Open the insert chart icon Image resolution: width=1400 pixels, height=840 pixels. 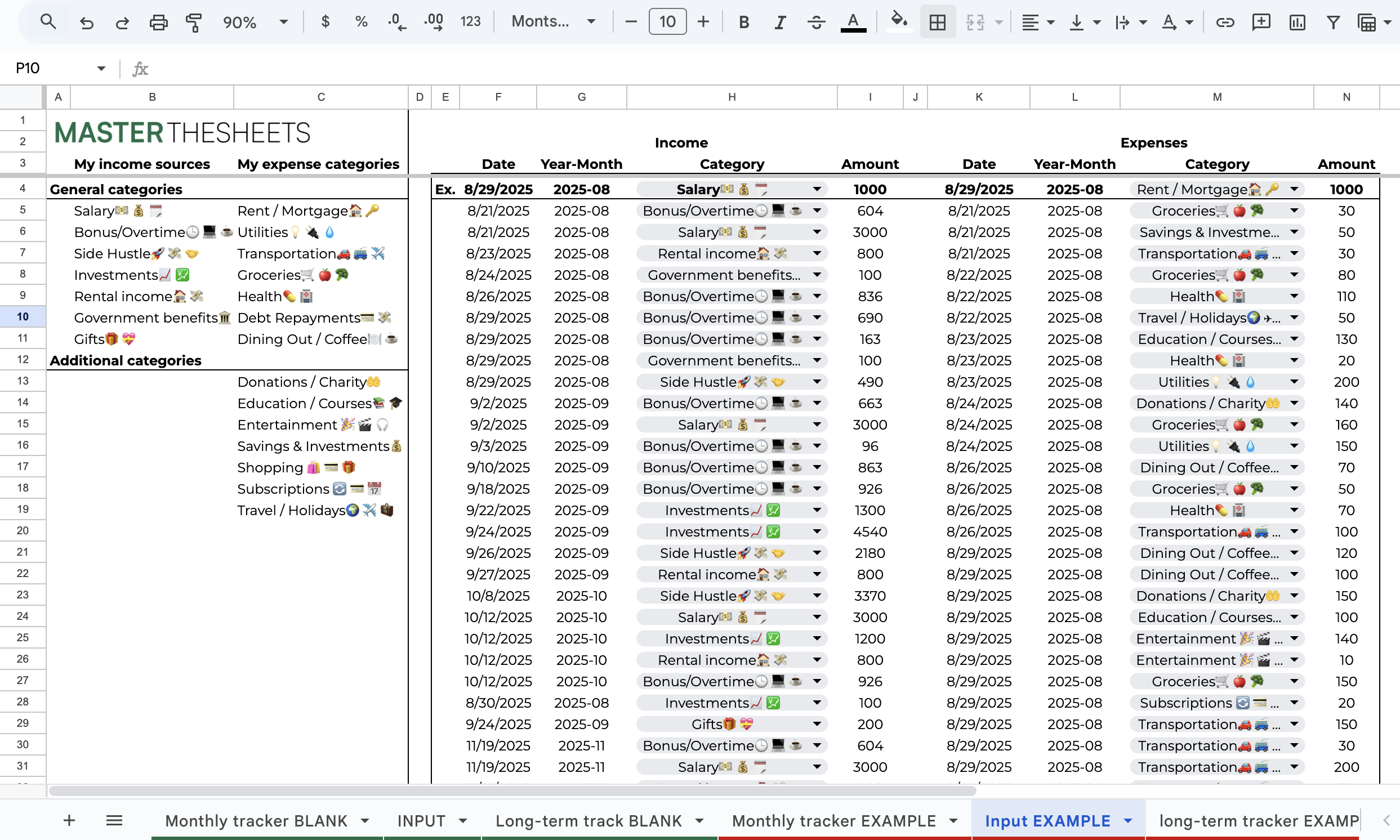pyautogui.click(x=1297, y=22)
